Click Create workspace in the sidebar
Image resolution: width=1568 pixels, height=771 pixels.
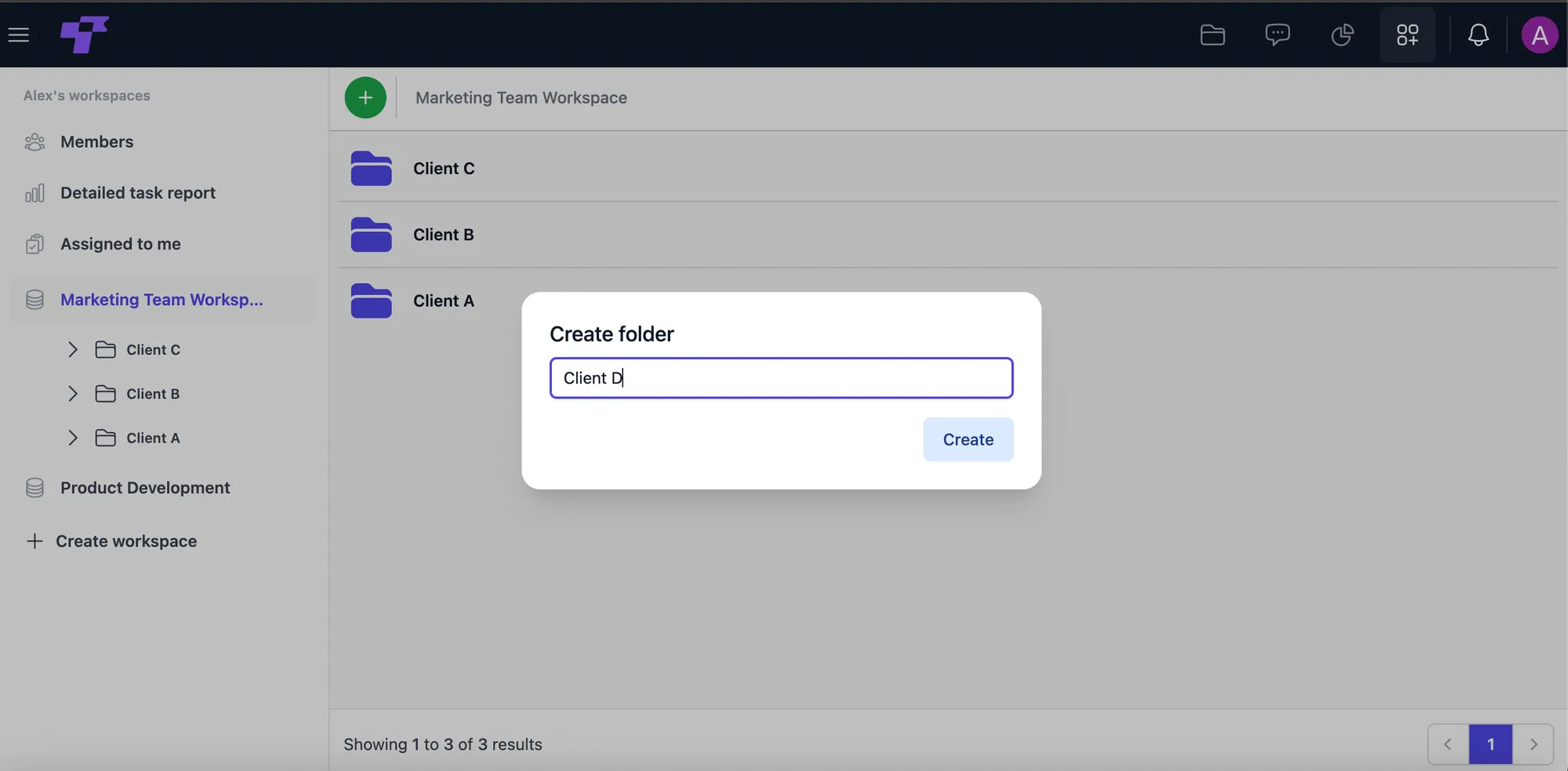(x=111, y=541)
